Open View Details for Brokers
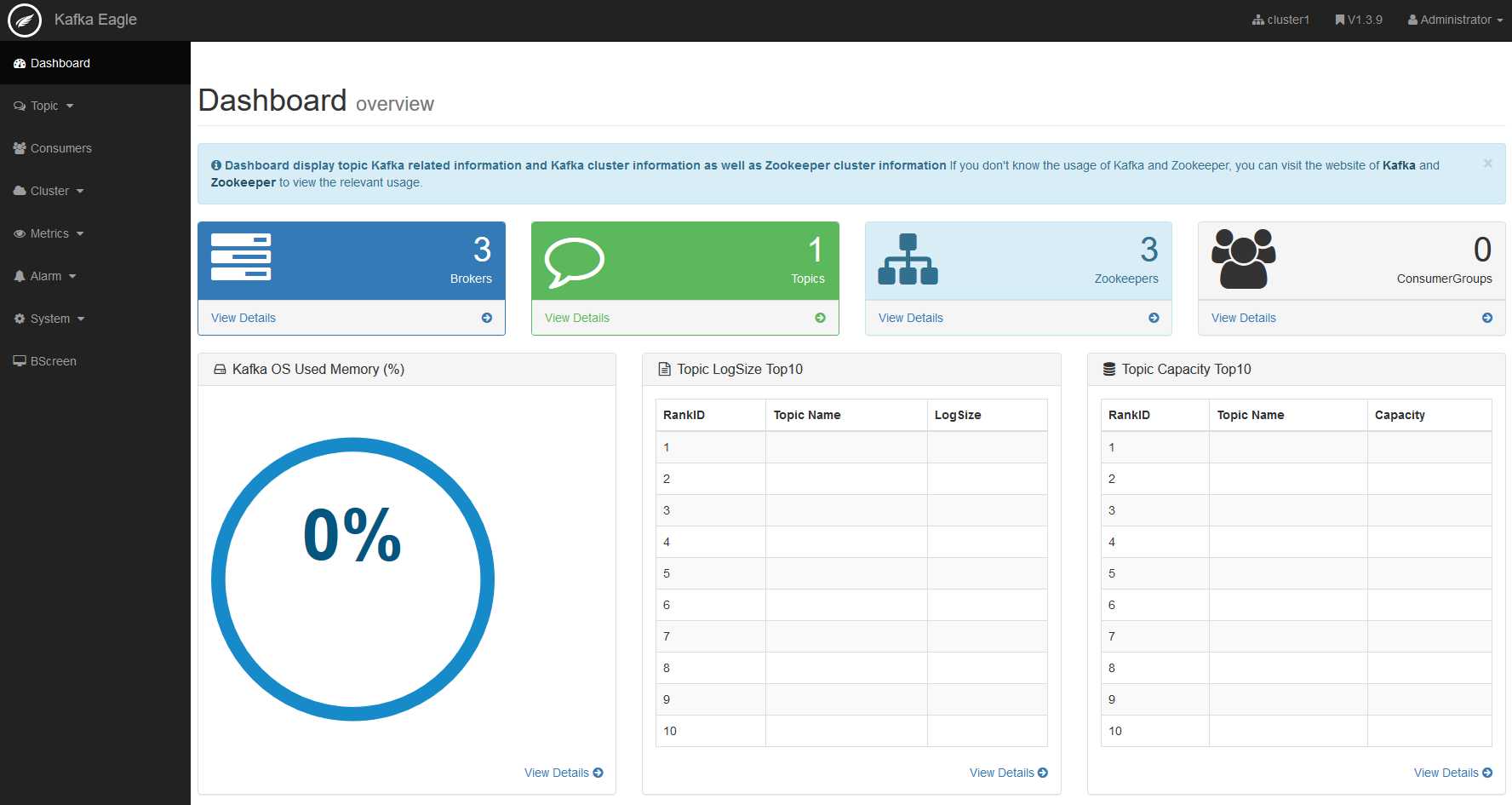Viewport: 1512px width, 805px height. pos(243,318)
